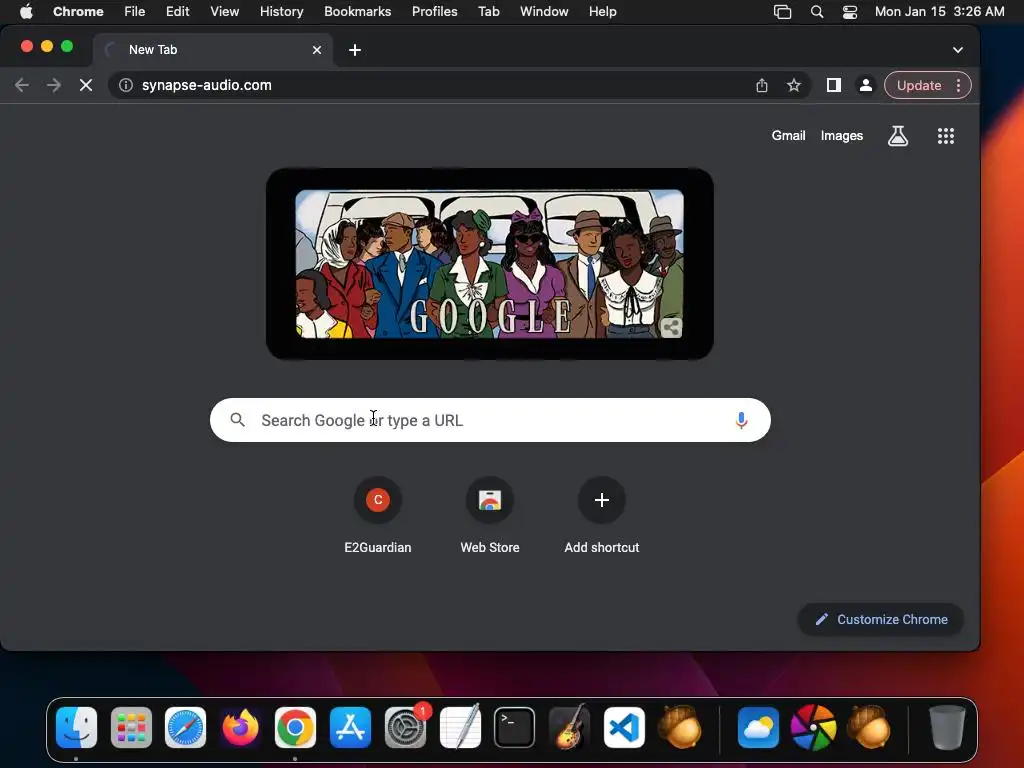Open a new tab

click(x=355, y=50)
